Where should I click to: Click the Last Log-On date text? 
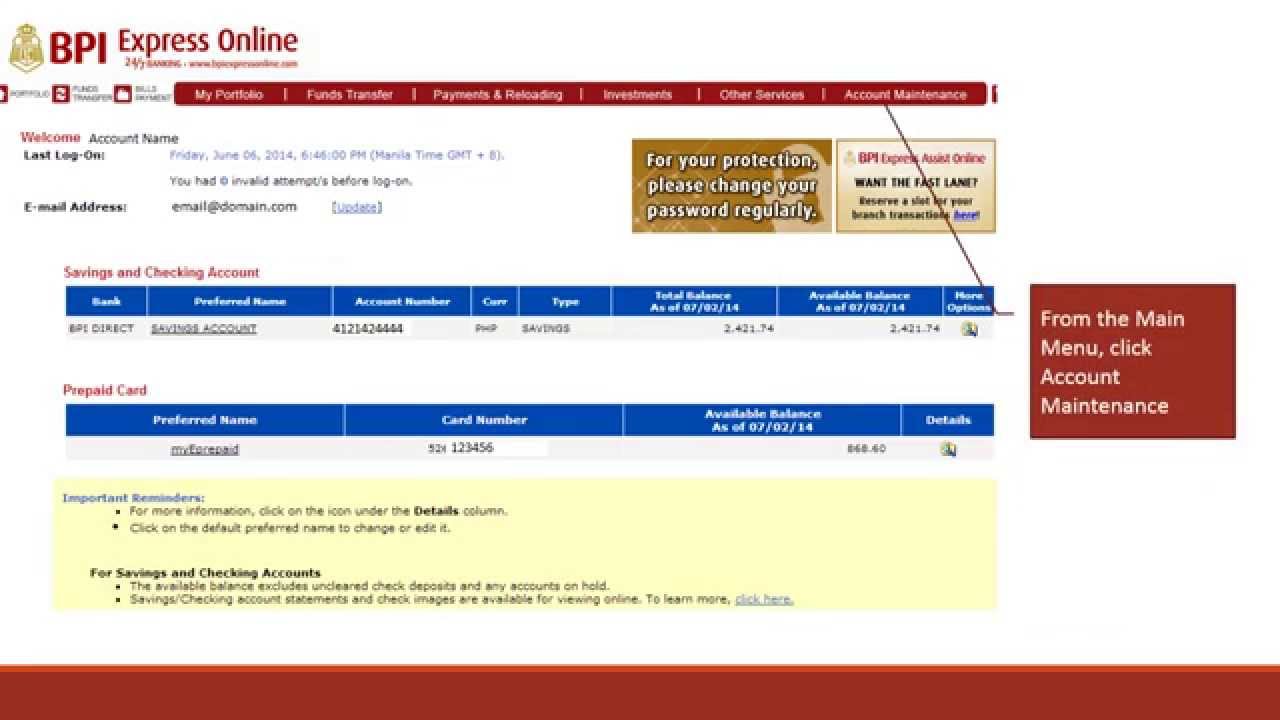[337, 155]
